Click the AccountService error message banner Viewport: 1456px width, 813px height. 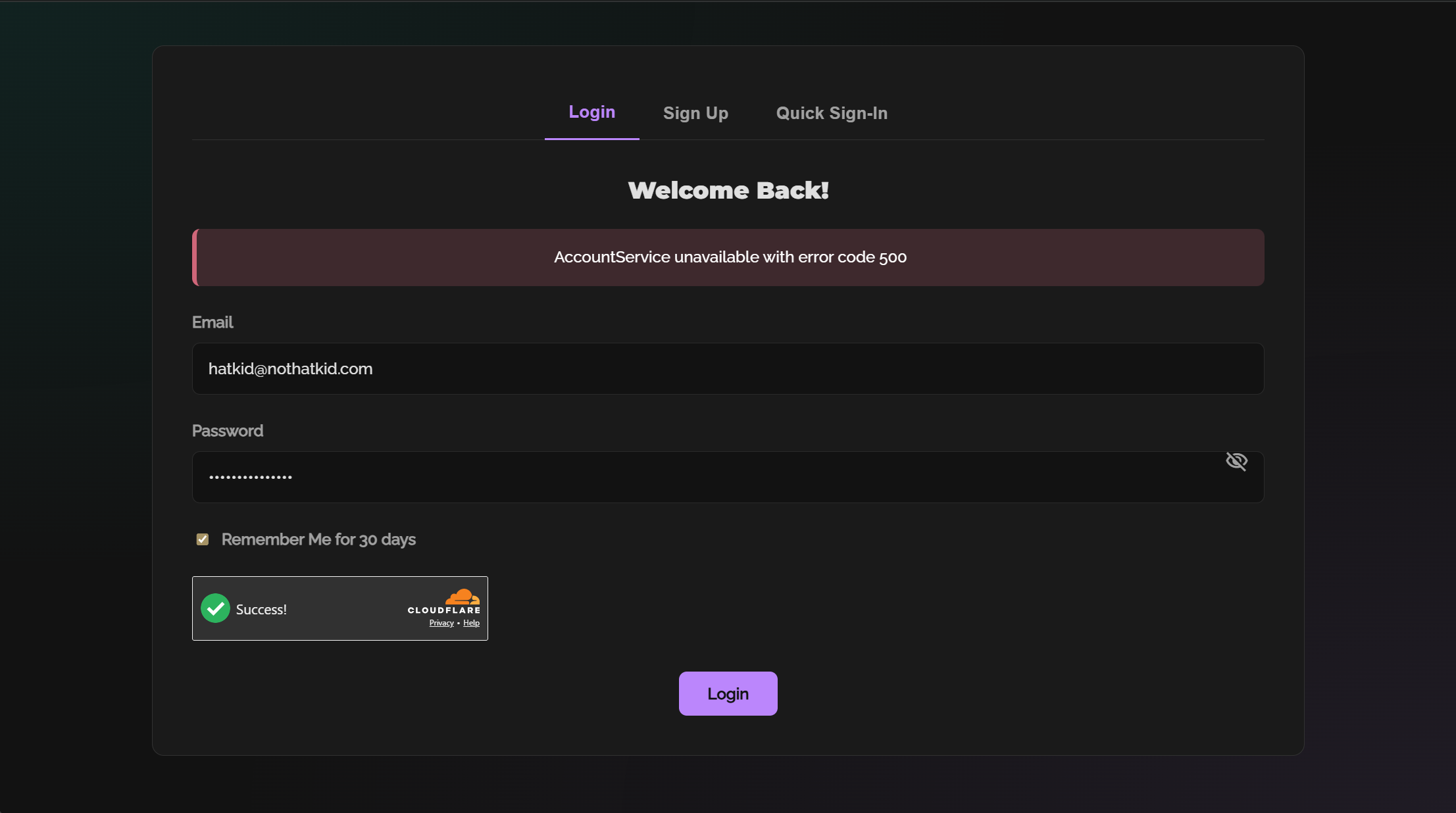click(730, 257)
